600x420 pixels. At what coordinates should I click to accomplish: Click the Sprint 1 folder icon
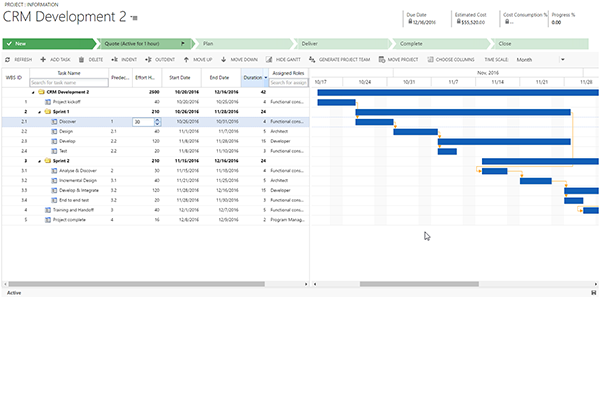click(x=48, y=112)
